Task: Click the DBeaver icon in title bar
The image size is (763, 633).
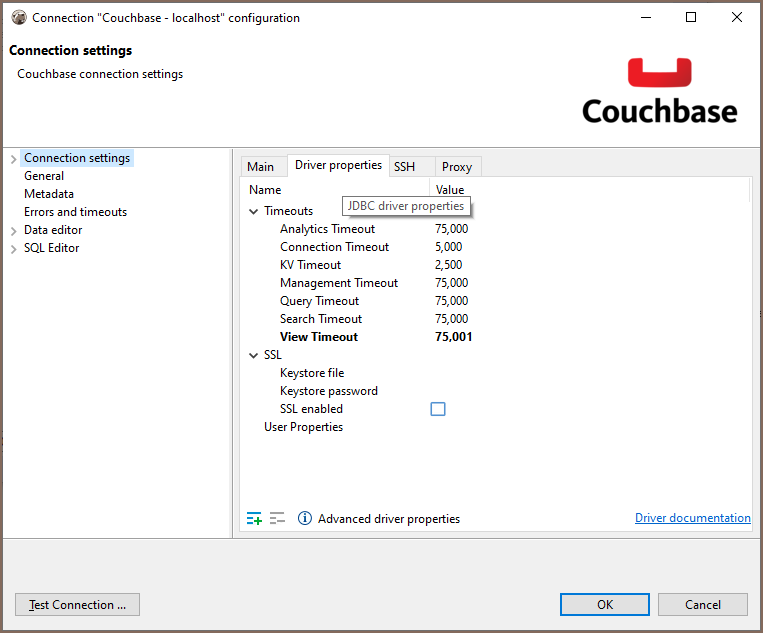Action: (18, 17)
